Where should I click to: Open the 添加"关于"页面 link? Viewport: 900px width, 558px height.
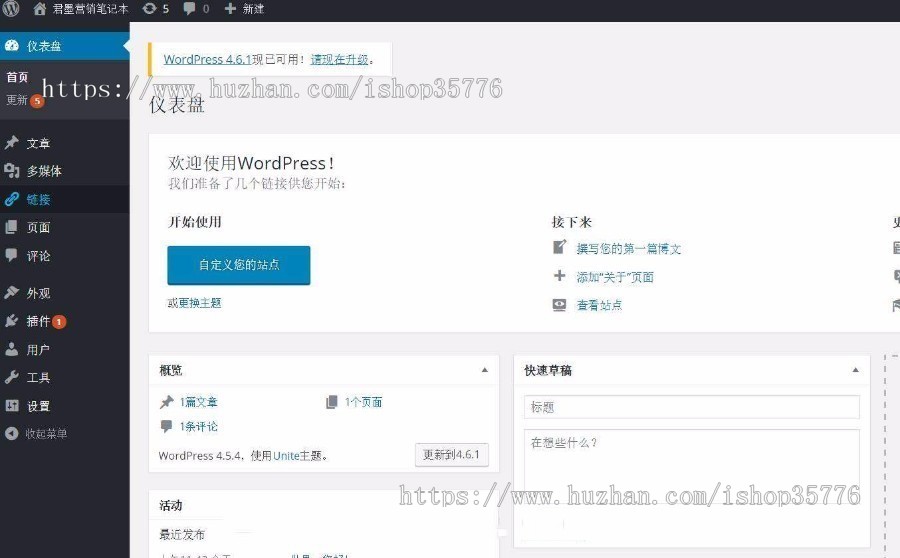pyautogui.click(x=615, y=277)
